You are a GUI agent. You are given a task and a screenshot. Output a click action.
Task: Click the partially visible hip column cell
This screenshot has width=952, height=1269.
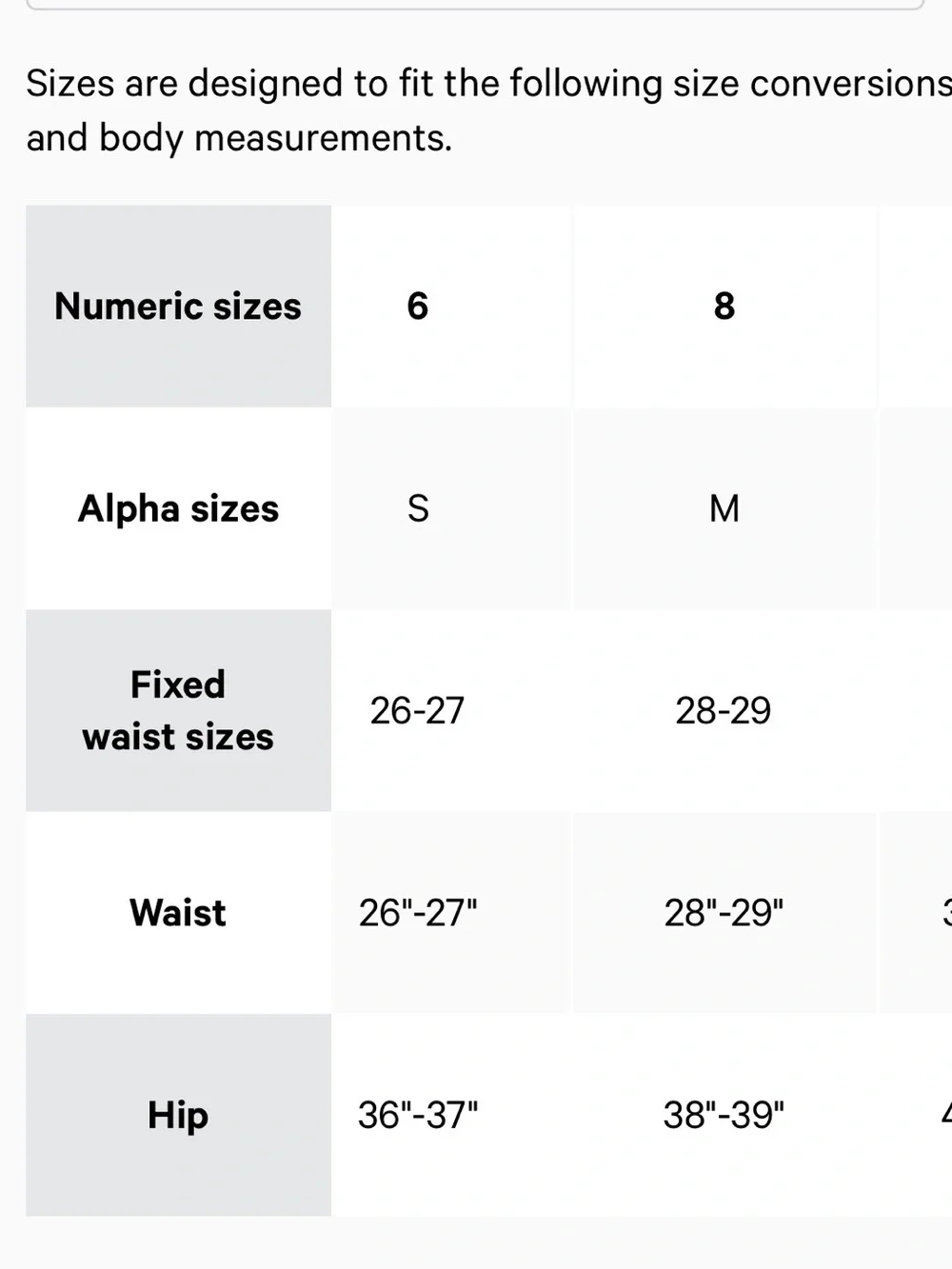click(916, 1115)
